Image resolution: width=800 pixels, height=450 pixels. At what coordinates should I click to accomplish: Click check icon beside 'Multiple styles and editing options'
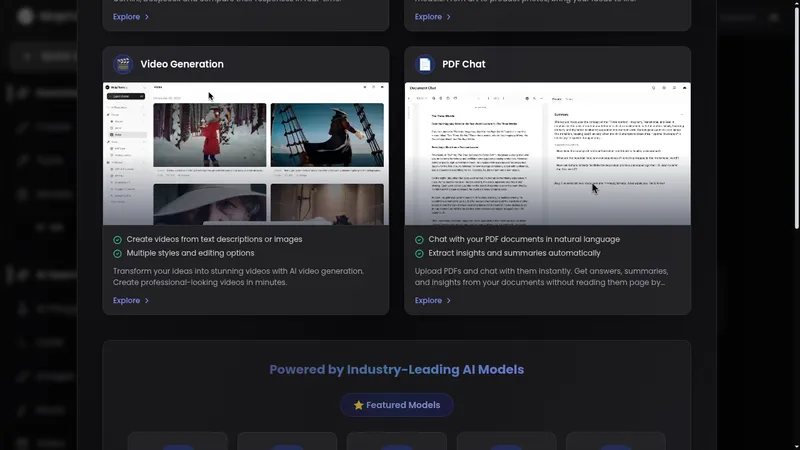[x=117, y=254]
